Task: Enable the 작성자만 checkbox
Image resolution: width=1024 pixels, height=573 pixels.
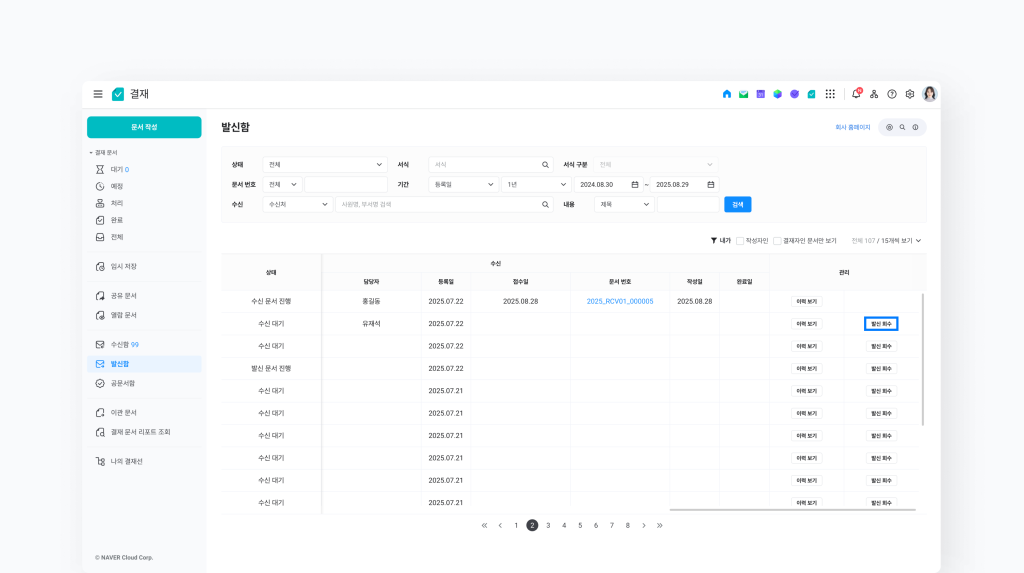Action: 740,241
